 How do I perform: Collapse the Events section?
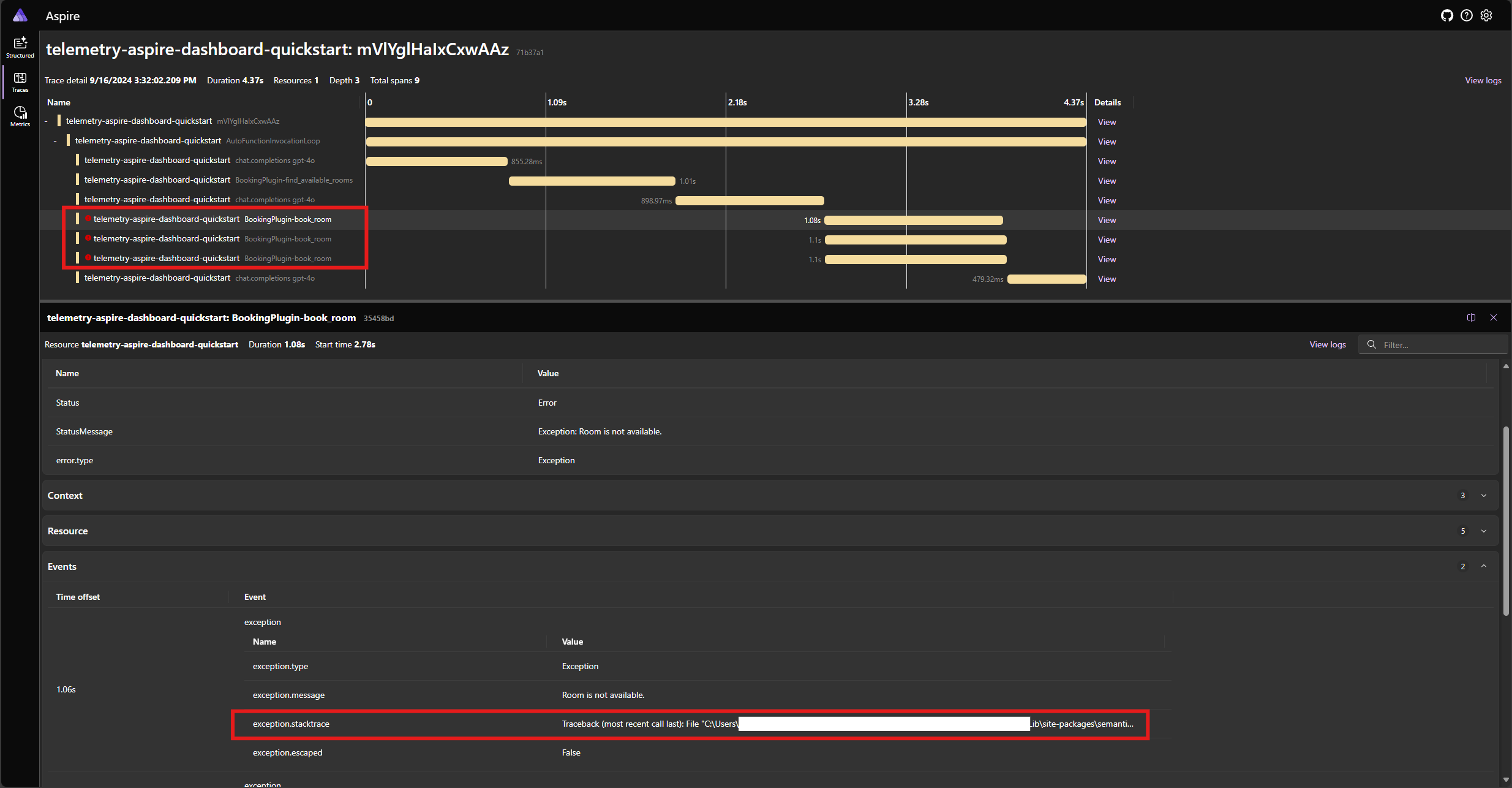(x=1484, y=566)
